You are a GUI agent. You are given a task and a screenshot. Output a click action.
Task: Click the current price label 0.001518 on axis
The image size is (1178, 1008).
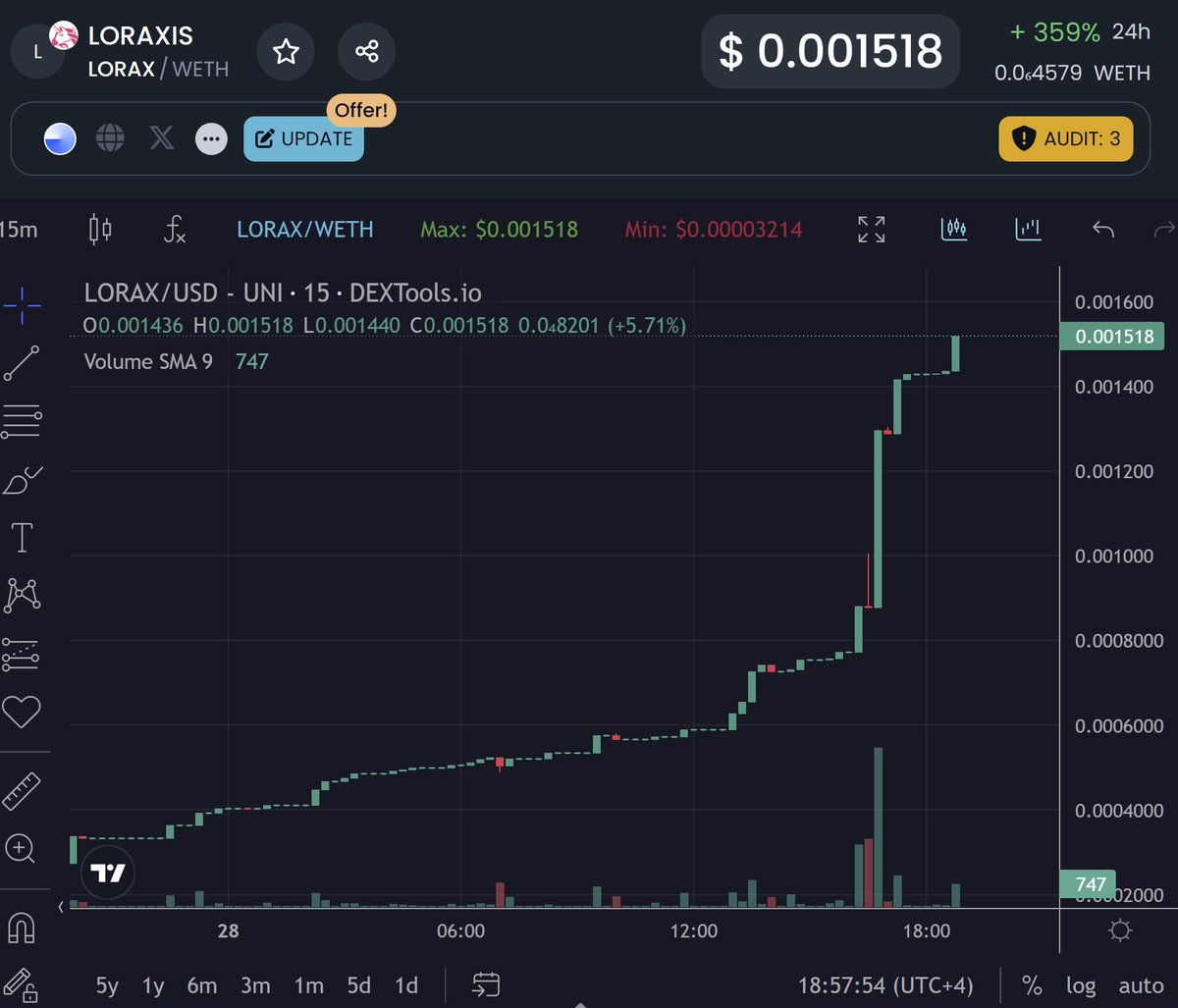[1111, 337]
